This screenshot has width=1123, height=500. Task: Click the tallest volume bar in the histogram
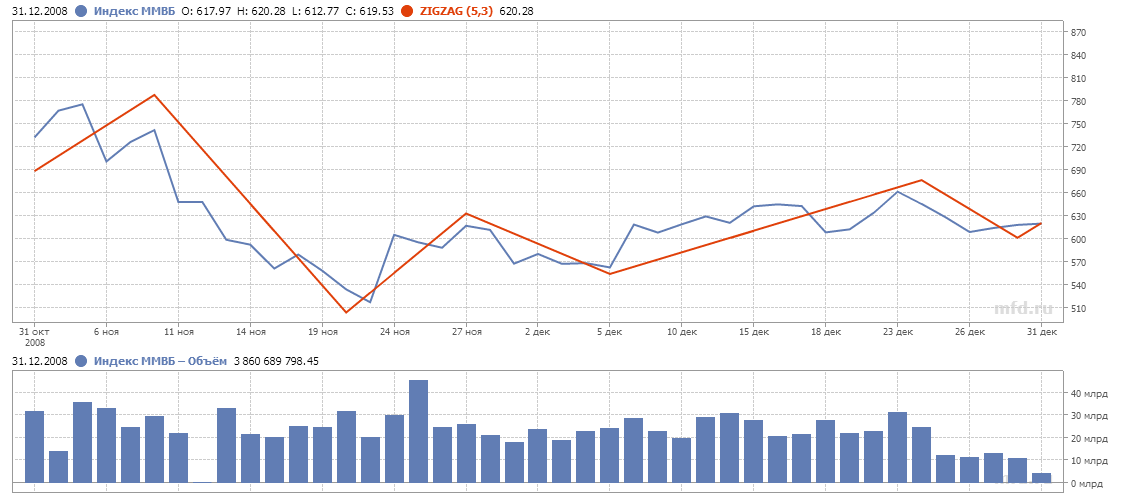point(418,430)
